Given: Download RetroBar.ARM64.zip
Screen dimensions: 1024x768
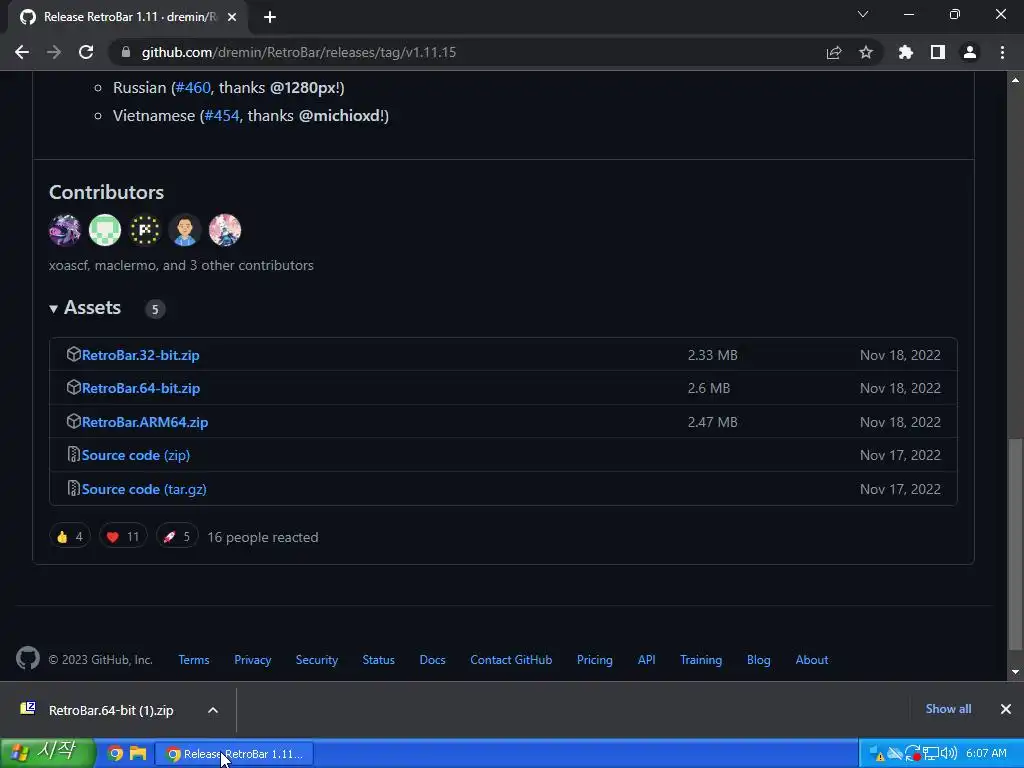Looking at the screenshot, I should point(145,422).
